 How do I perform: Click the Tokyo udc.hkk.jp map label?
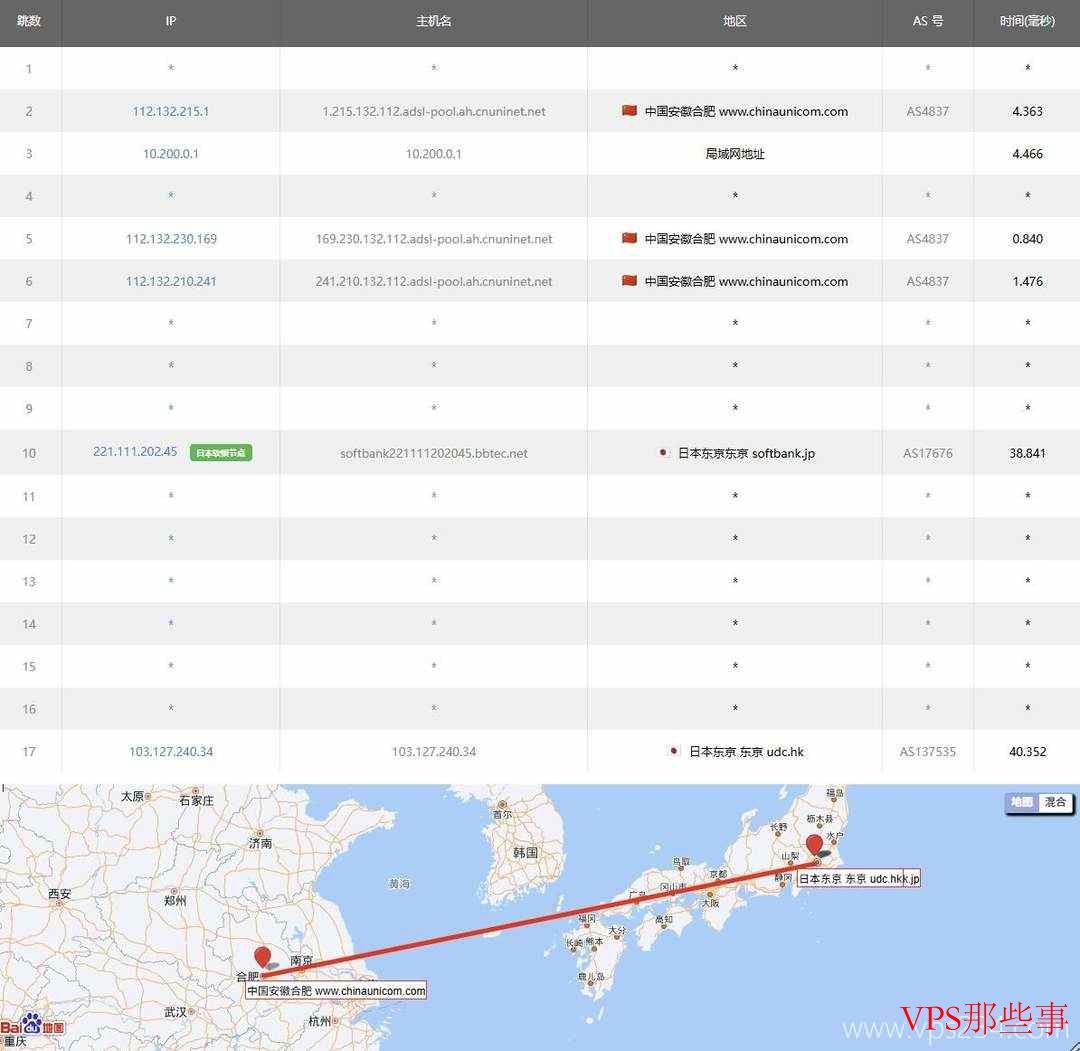[859, 879]
